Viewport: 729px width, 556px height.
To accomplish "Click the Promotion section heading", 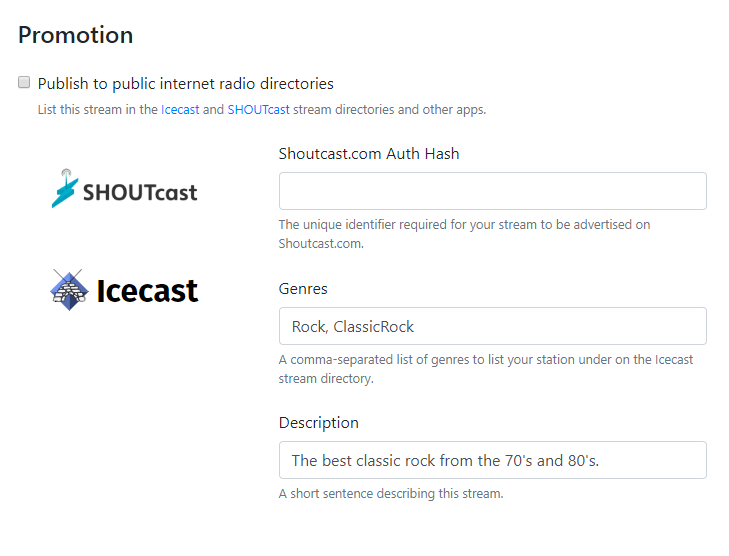I will pyautogui.click(x=76, y=35).
